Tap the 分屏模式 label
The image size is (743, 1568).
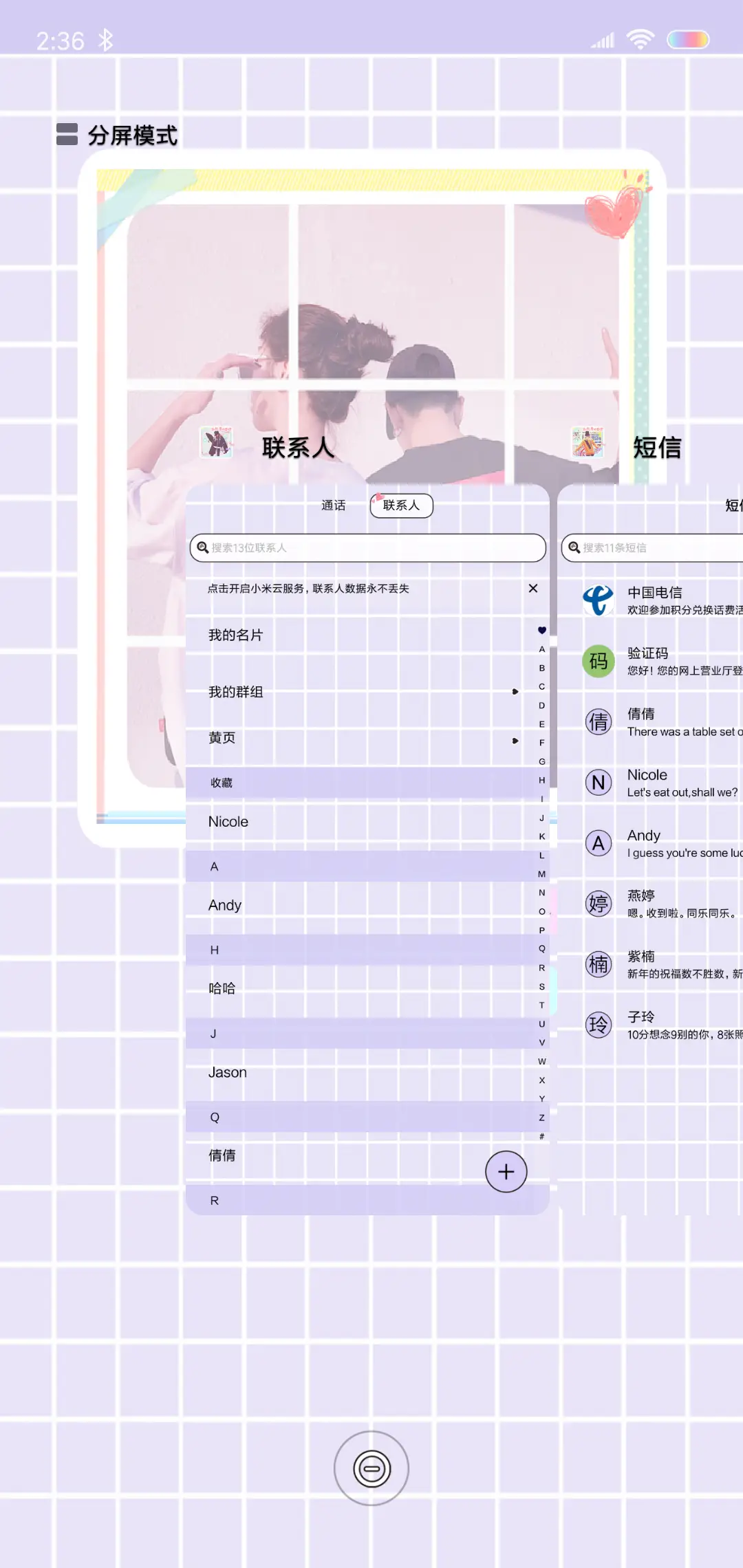[x=133, y=135]
